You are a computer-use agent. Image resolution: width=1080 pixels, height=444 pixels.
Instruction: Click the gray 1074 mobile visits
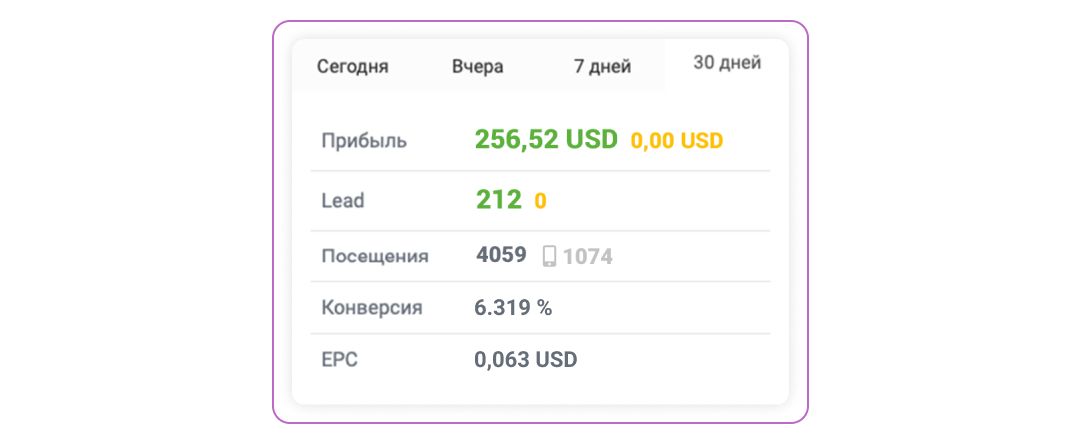pos(588,257)
